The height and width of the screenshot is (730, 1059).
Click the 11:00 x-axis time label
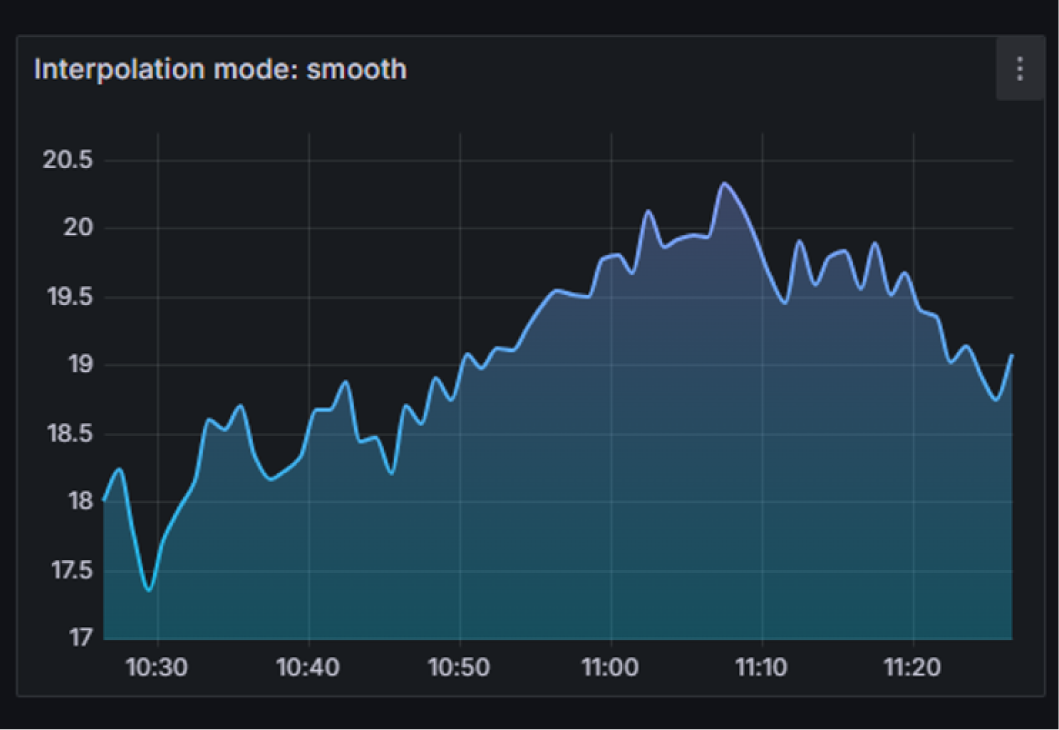[611, 667]
